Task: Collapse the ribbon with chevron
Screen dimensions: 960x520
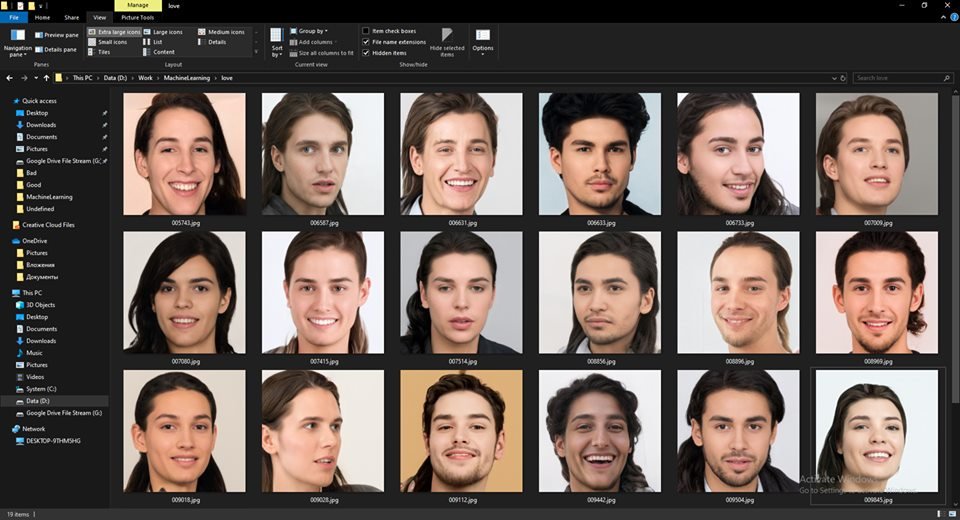Action: coord(943,18)
